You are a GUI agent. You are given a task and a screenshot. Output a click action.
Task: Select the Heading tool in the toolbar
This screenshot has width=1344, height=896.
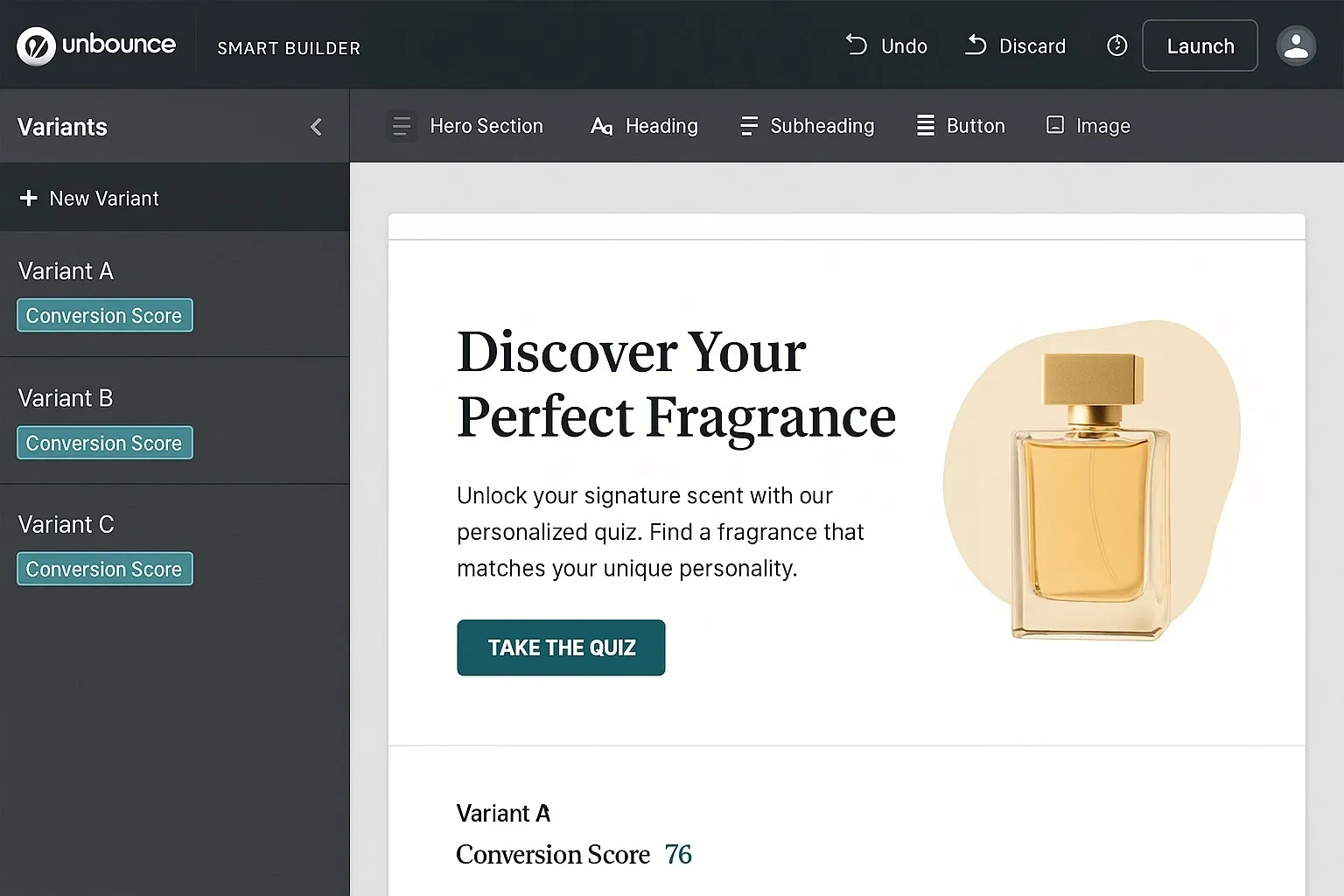645,125
